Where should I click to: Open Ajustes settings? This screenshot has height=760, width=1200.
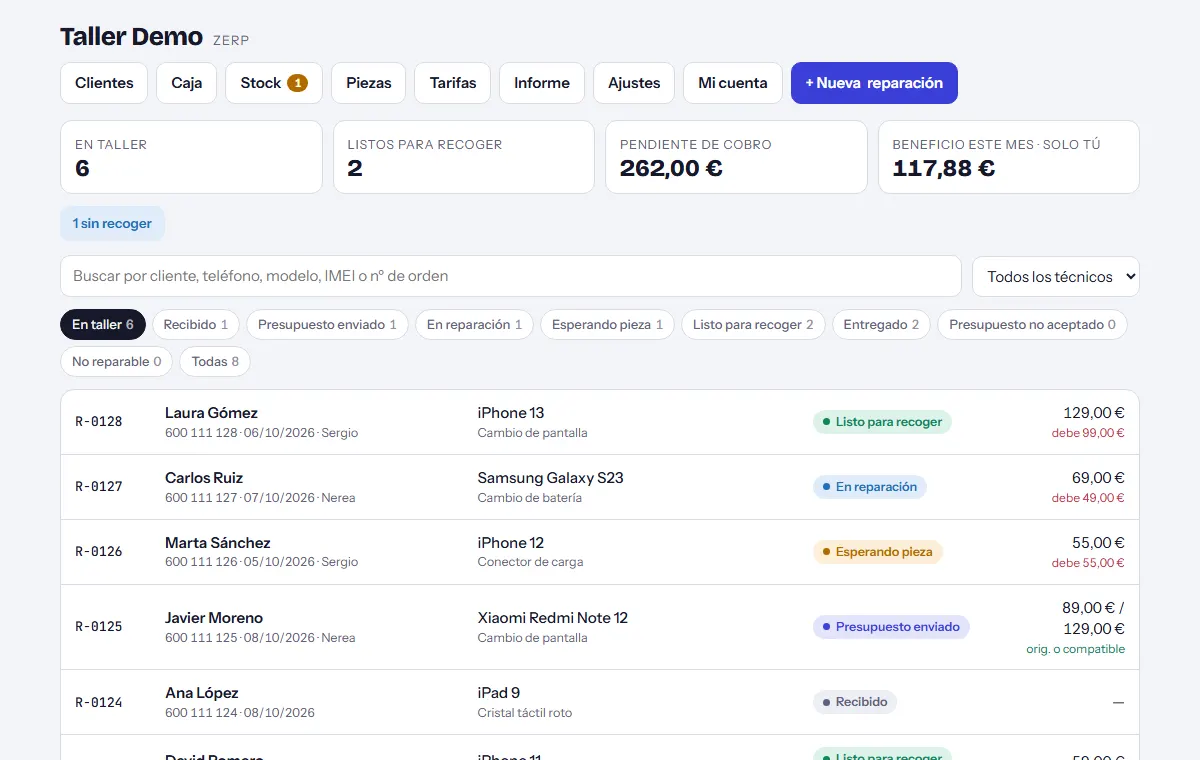pyautogui.click(x=634, y=83)
